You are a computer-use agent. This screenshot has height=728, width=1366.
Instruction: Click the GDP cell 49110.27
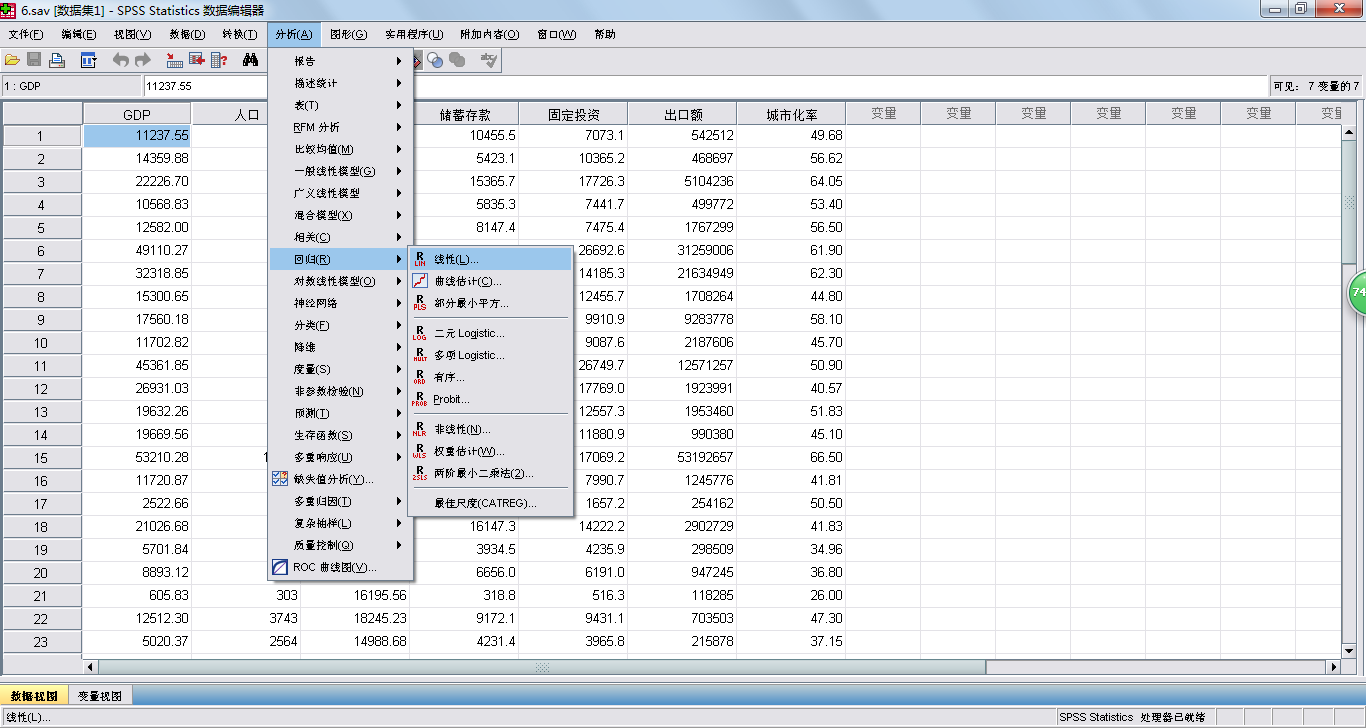(137, 250)
